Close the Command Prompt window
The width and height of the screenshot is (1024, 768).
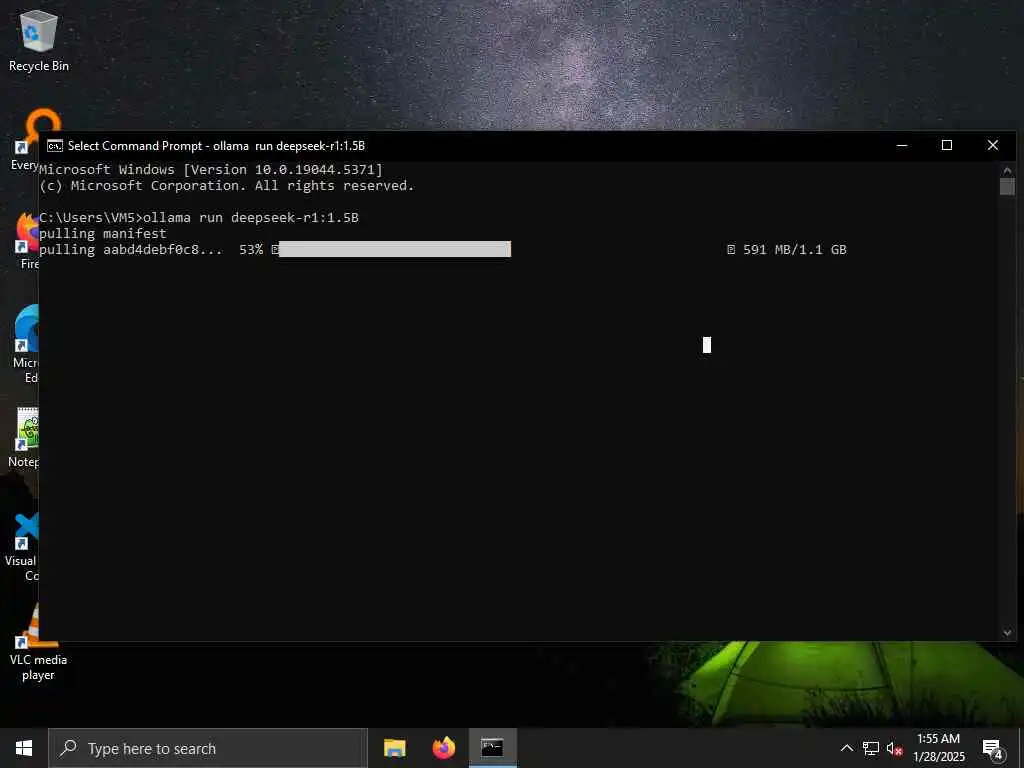coord(993,146)
